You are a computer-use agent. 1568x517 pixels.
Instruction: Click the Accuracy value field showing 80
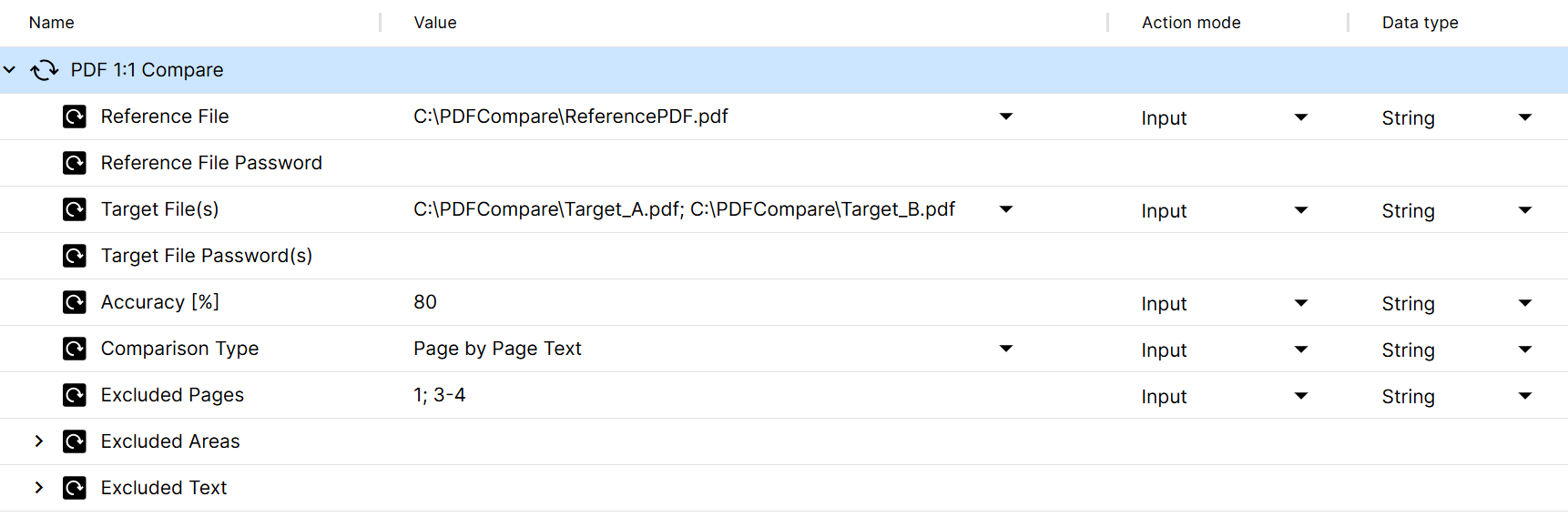pyautogui.click(x=425, y=302)
